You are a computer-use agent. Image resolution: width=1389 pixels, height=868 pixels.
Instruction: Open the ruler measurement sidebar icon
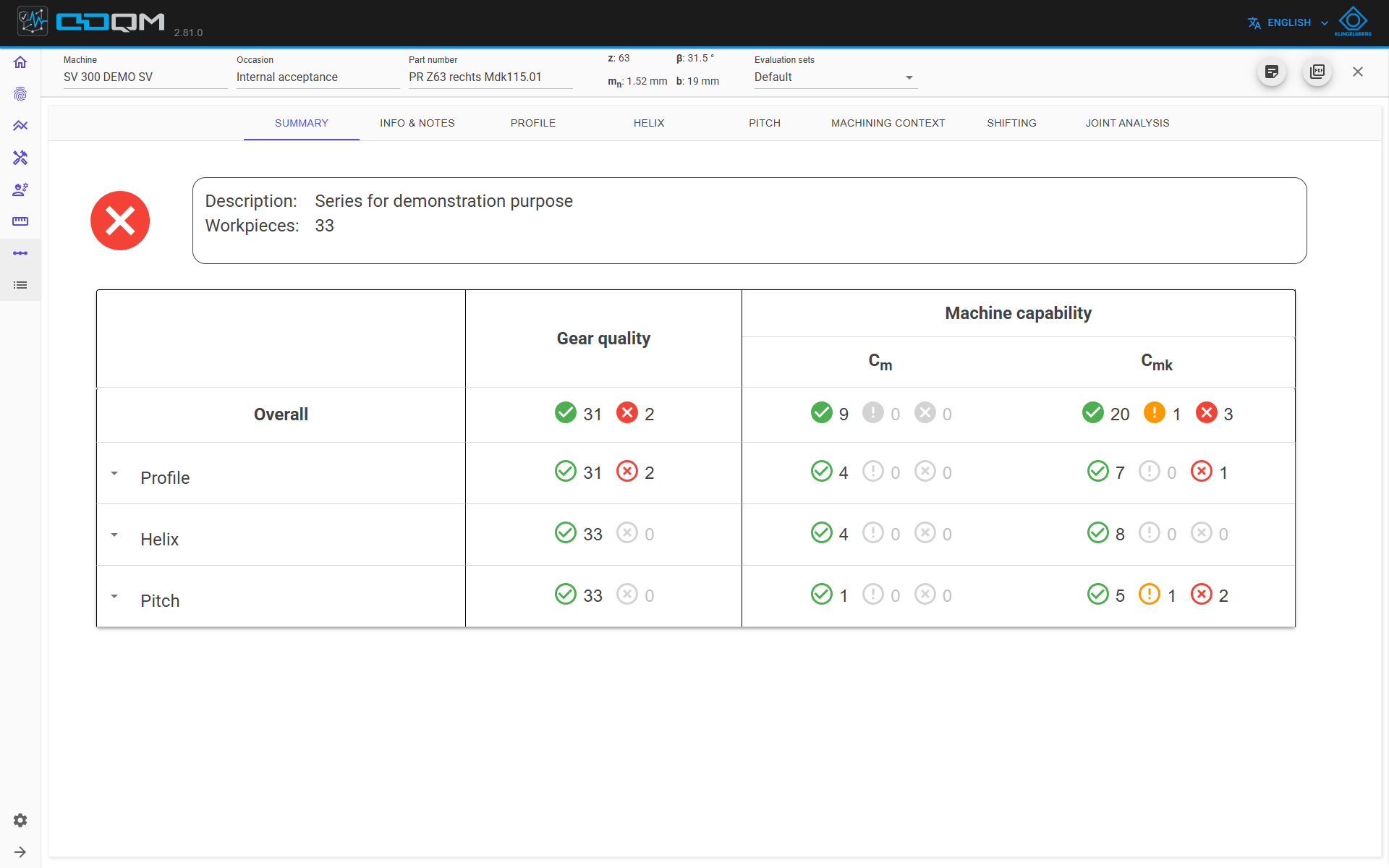[x=20, y=221]
